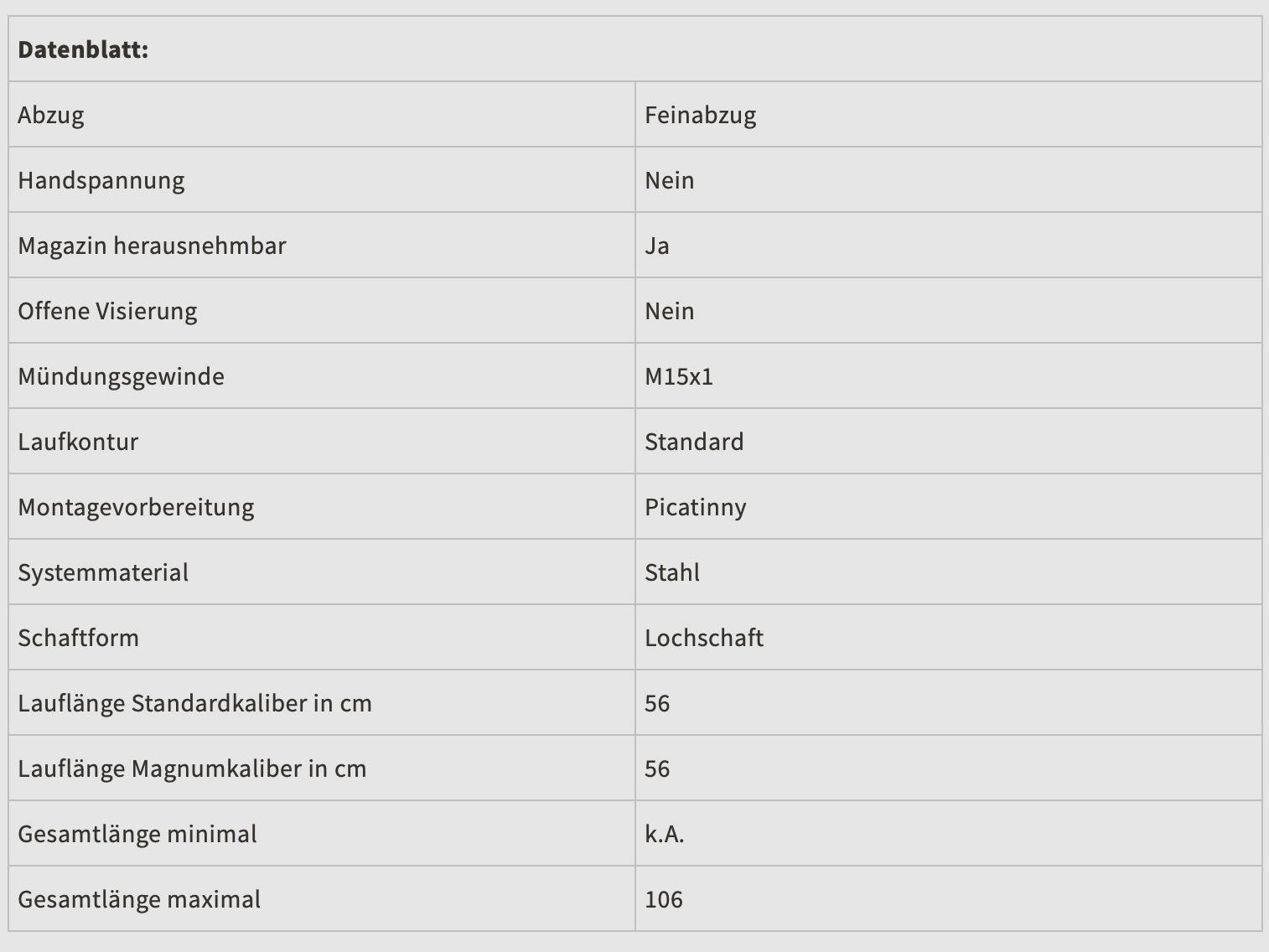The width and height of the screenshot is (1269, 952).
Task: Select the Magazin herausnehmbar label
Action: 152,246
